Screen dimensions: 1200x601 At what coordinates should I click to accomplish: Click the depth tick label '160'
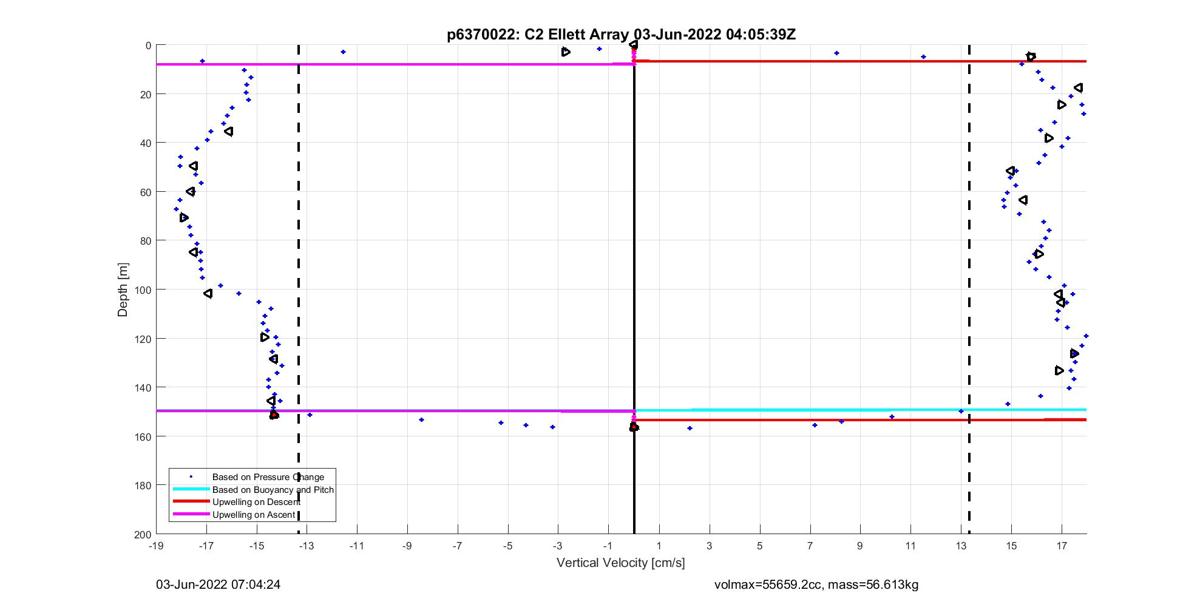point(142,436)
